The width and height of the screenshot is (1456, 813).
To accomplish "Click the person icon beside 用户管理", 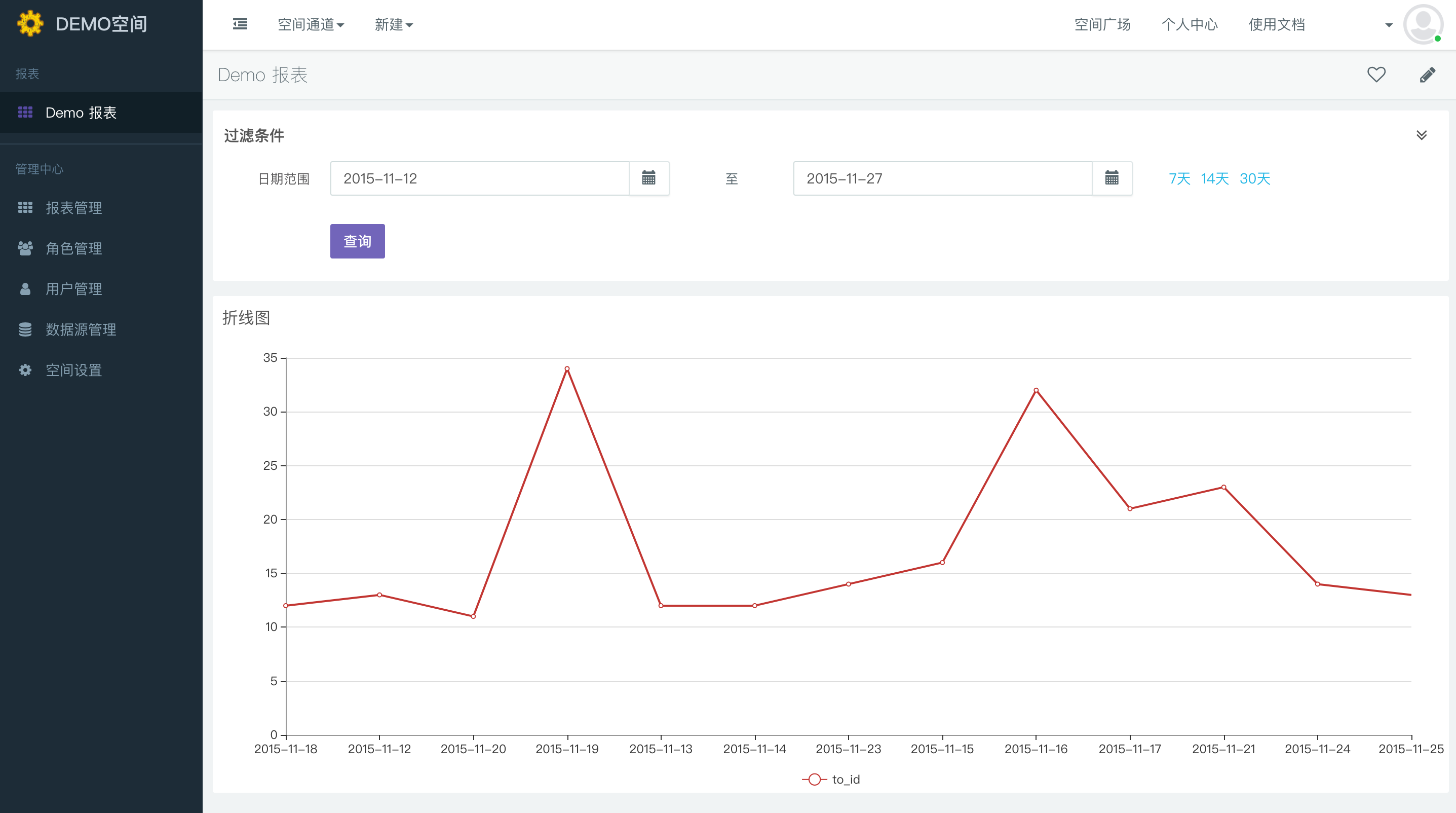I will [x=25, y=289].
